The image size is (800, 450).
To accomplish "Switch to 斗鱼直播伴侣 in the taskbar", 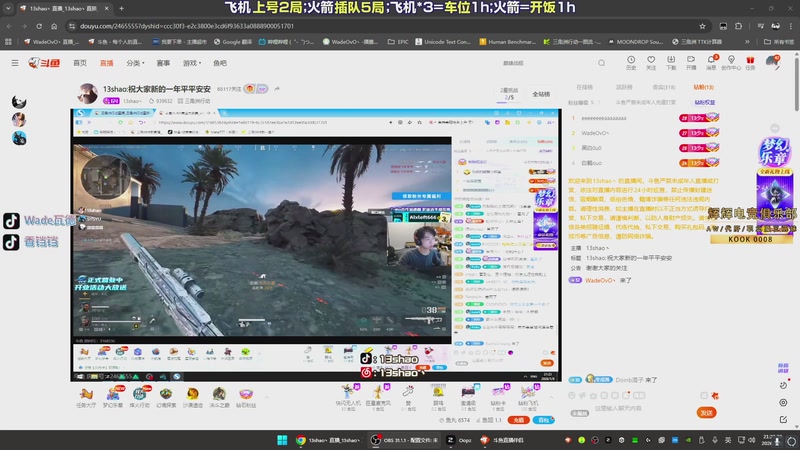I will coord(502,440).
